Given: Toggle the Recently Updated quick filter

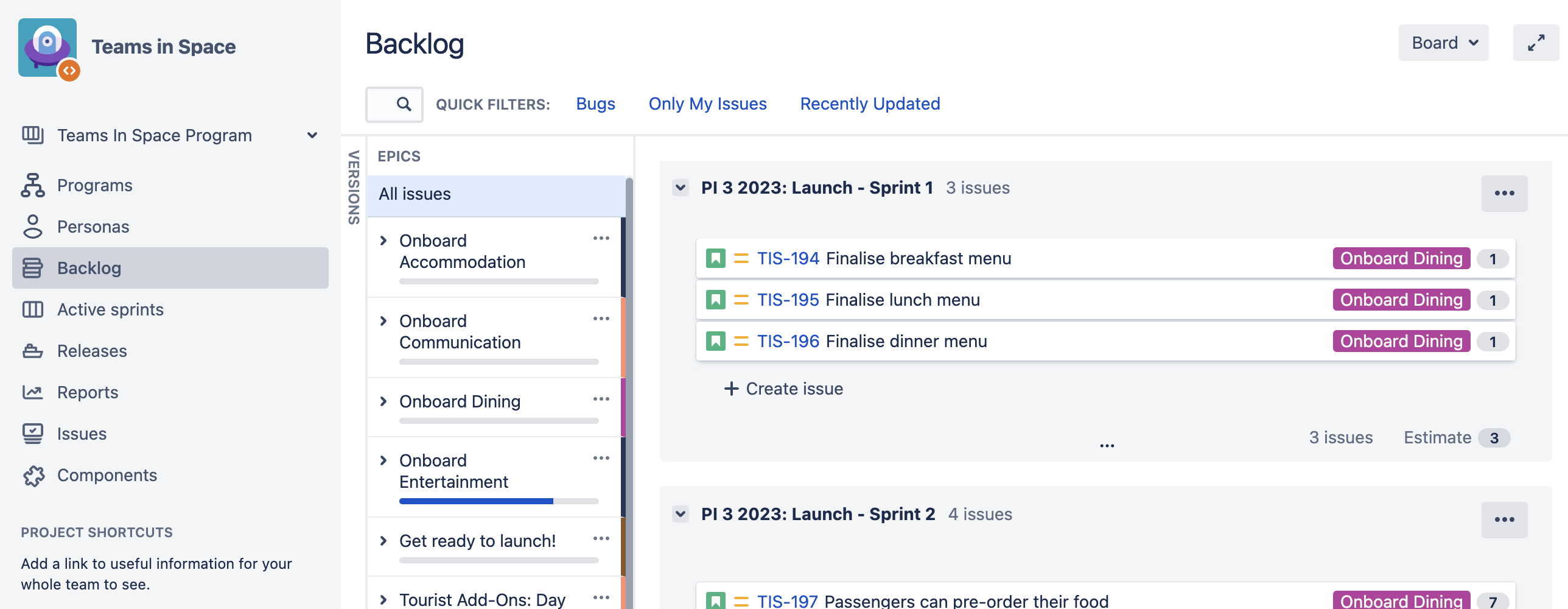Looking at the screenshot, I should [x=870, y=104].
